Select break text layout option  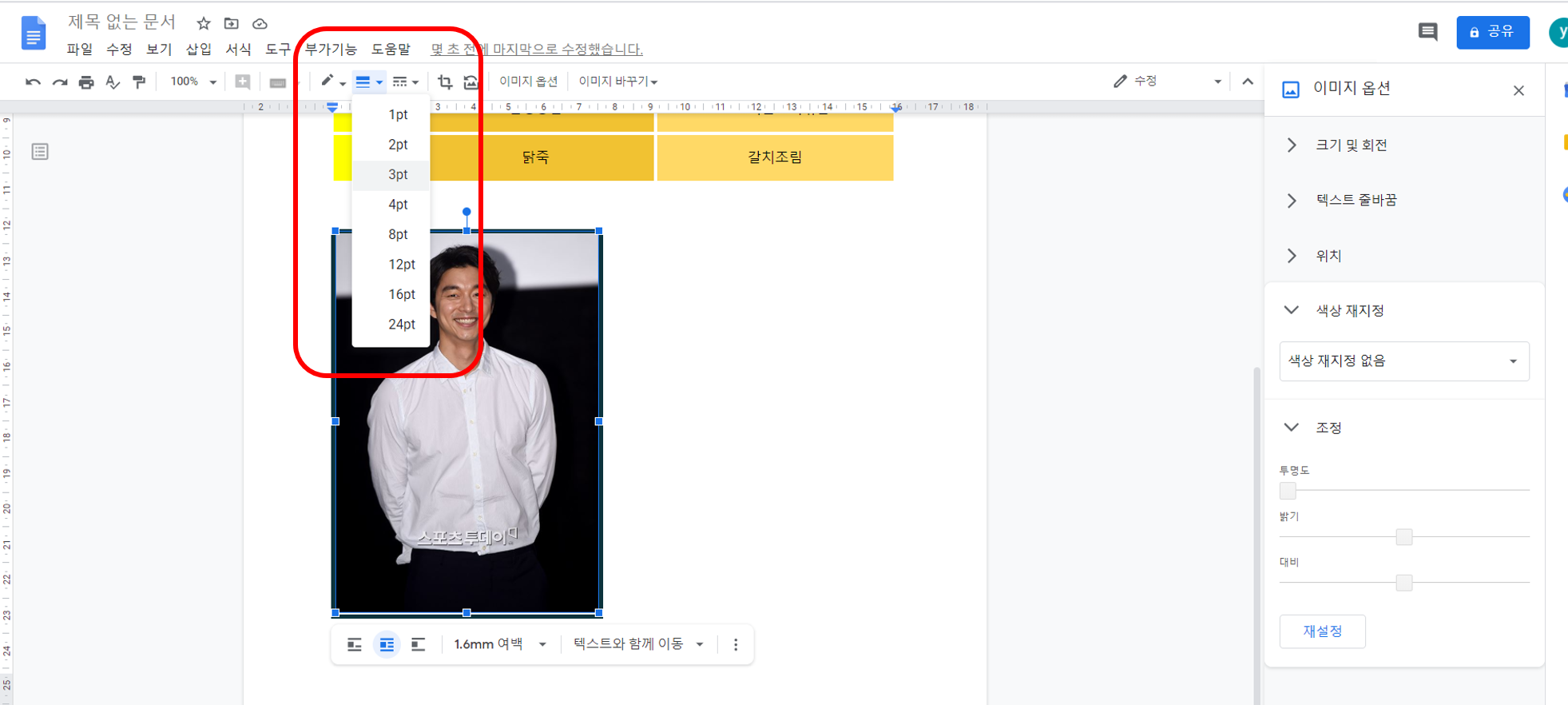pos(418,644)
